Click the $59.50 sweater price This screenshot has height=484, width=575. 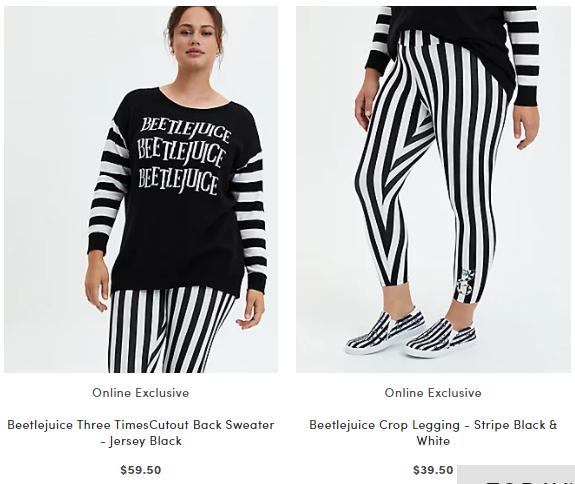pyautogui.click(x=141, y=470)
